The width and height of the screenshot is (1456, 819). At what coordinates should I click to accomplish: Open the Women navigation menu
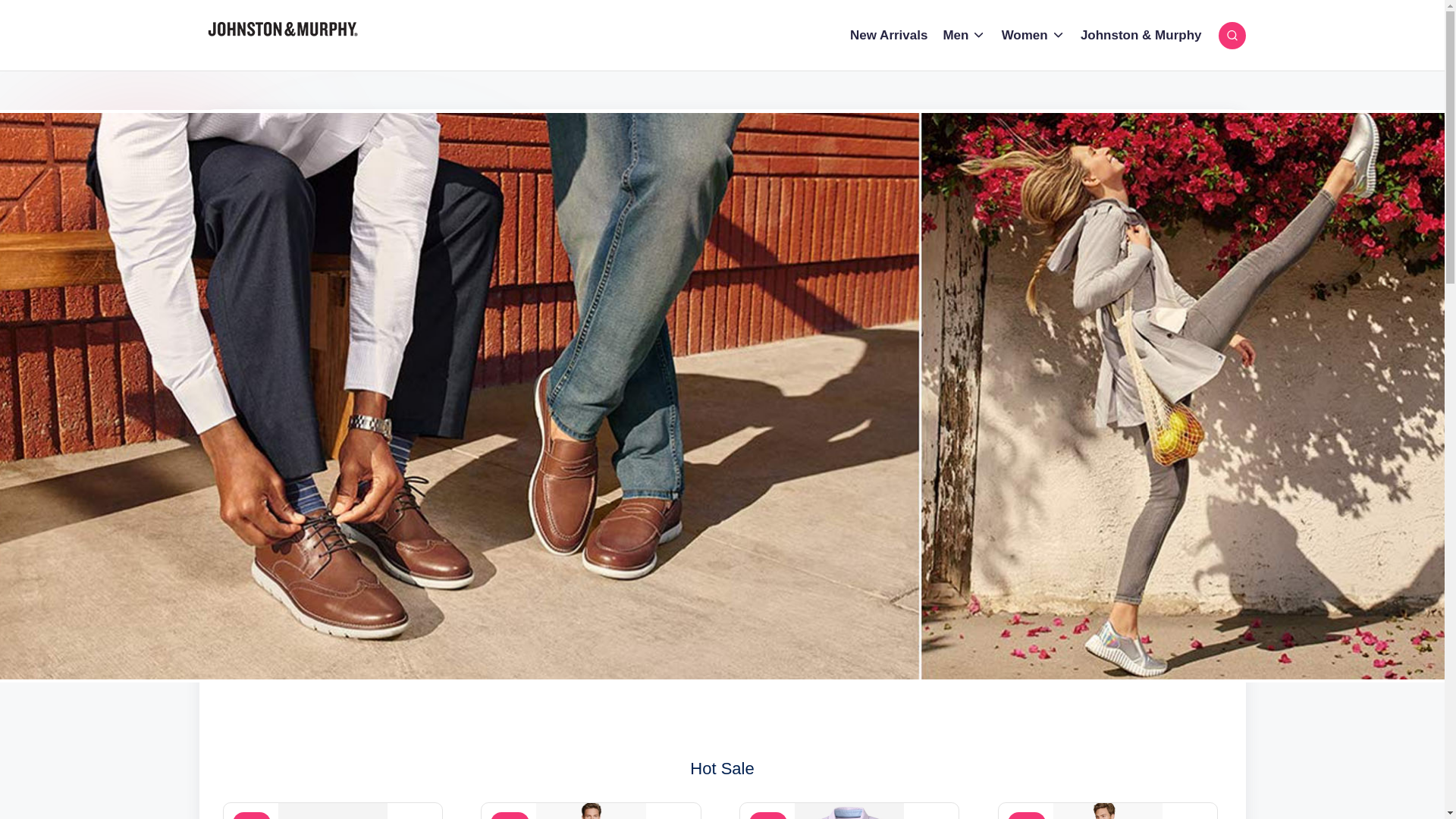(1024, 36)
